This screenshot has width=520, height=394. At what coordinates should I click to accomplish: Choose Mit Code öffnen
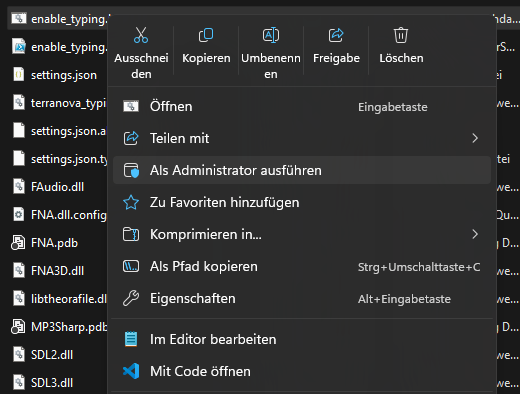pos(302,371)
